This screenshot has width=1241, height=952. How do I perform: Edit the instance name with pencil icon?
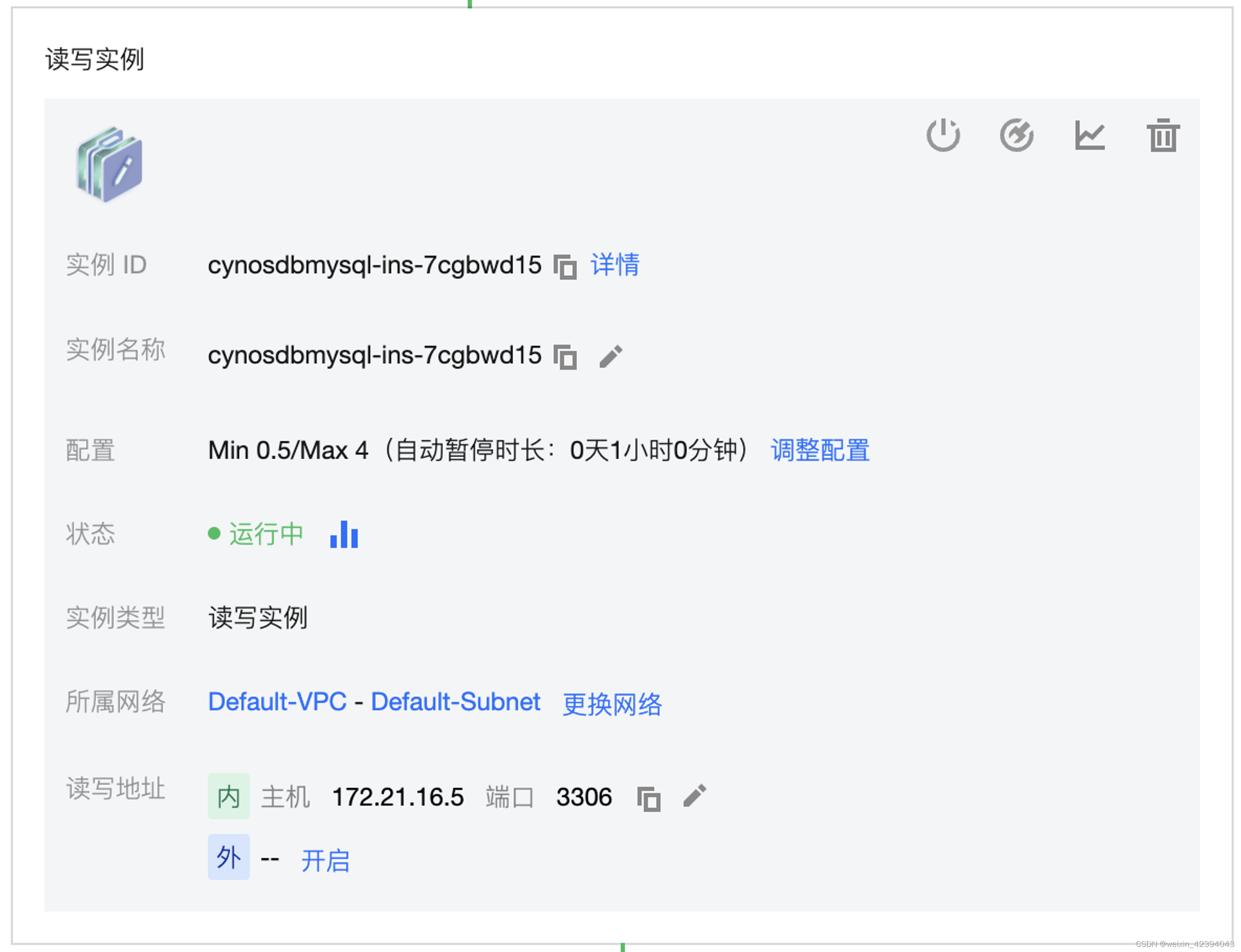tap(611, 356)
